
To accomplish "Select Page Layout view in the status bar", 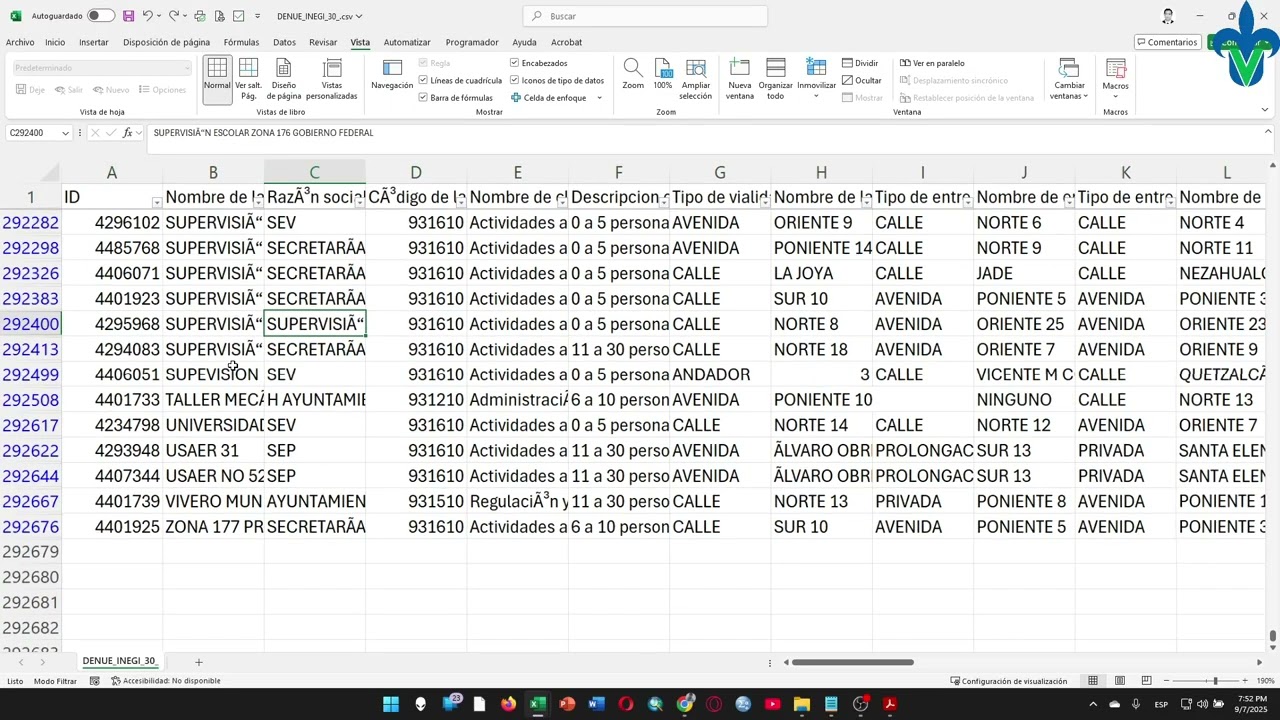I will coord(1120,681).
